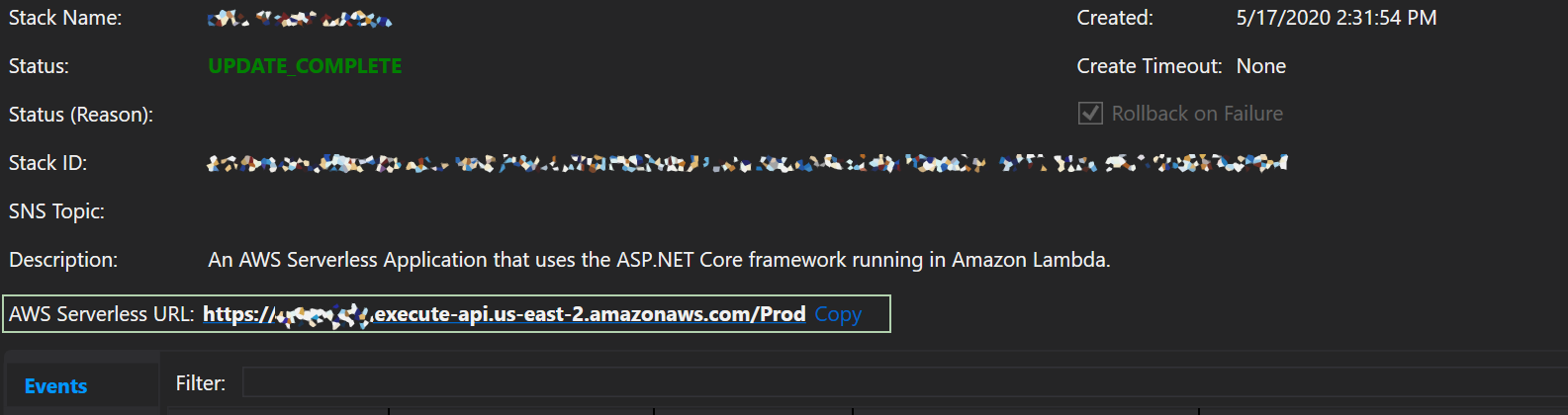Click the blurred Stack ID value
Viewport: 1568px width, 415px height.
tap(747, 163)
